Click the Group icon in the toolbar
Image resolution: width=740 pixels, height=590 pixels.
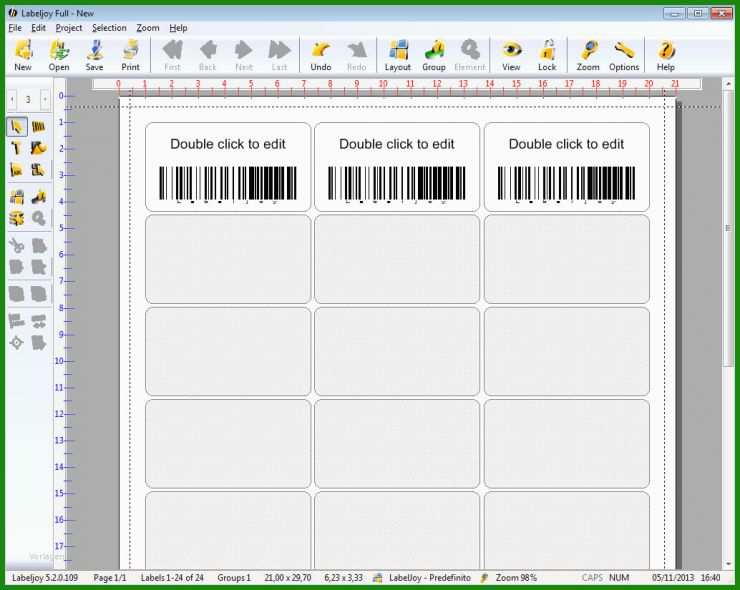tap(433, 55)
